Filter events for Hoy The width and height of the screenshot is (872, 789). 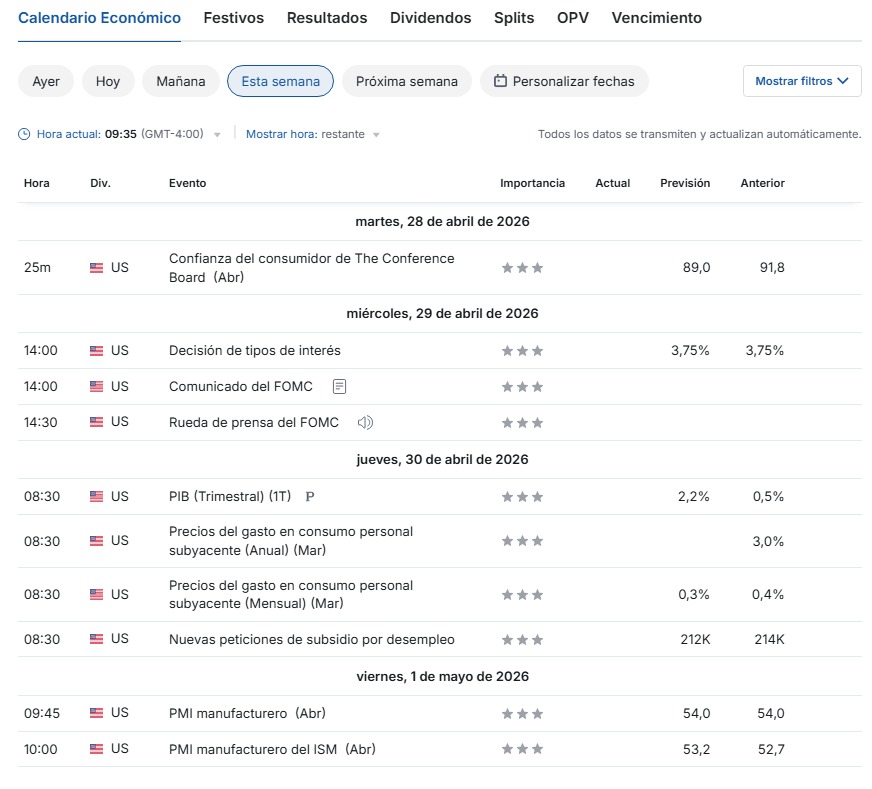coord(108,81)
